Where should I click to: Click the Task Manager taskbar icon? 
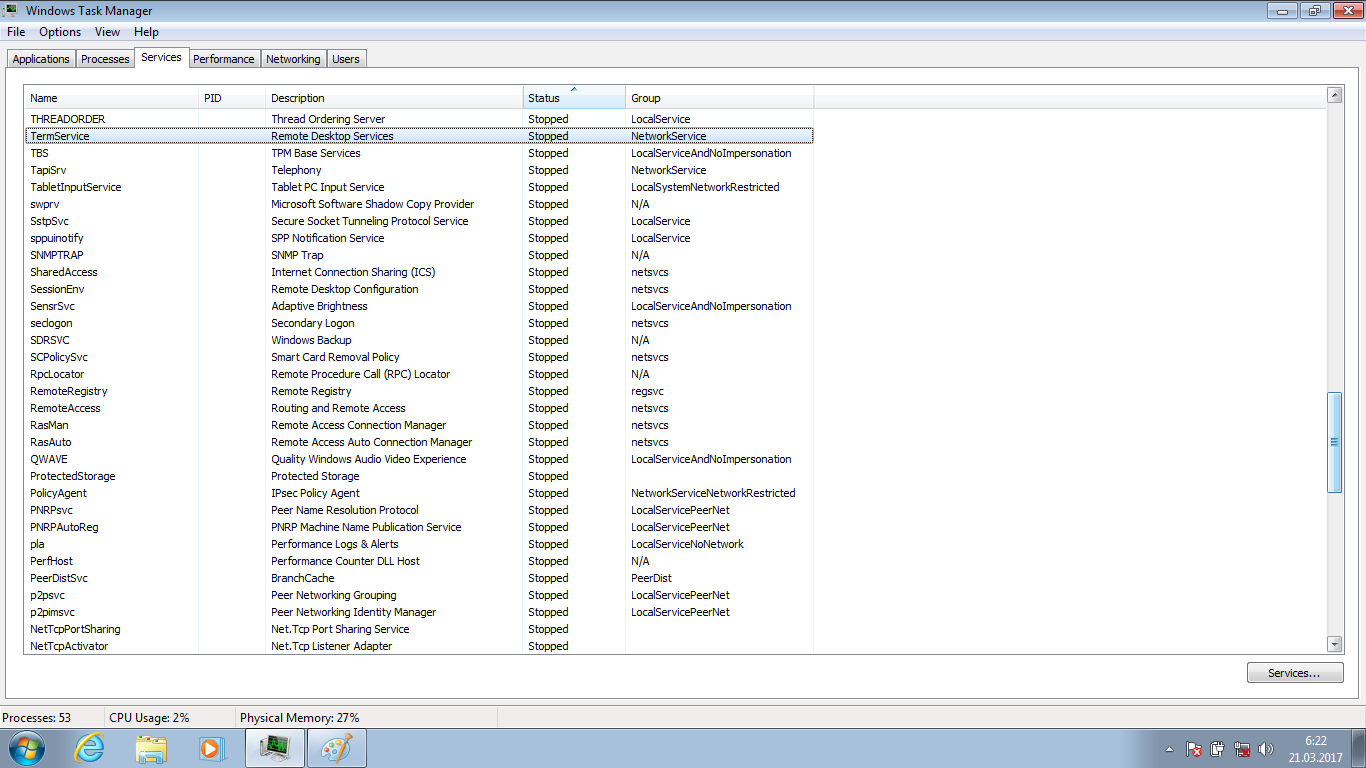(274, 747)
